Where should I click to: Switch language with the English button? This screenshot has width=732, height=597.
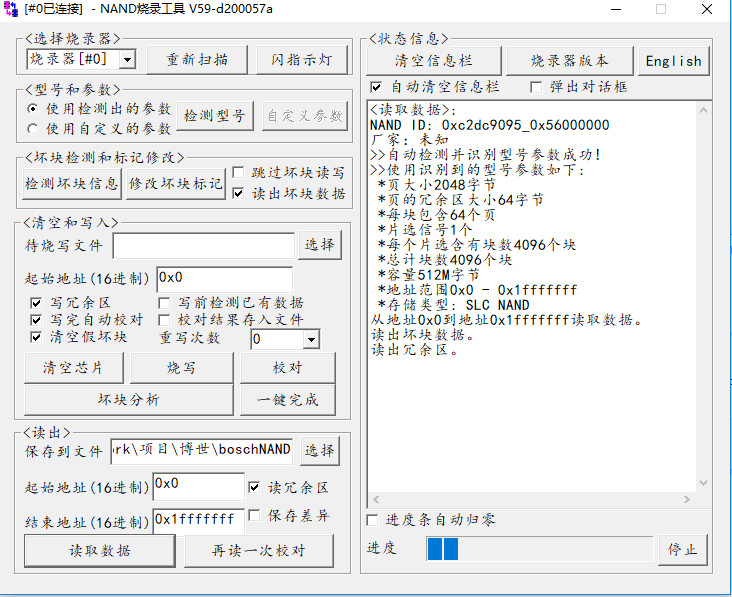click(673, 60)
